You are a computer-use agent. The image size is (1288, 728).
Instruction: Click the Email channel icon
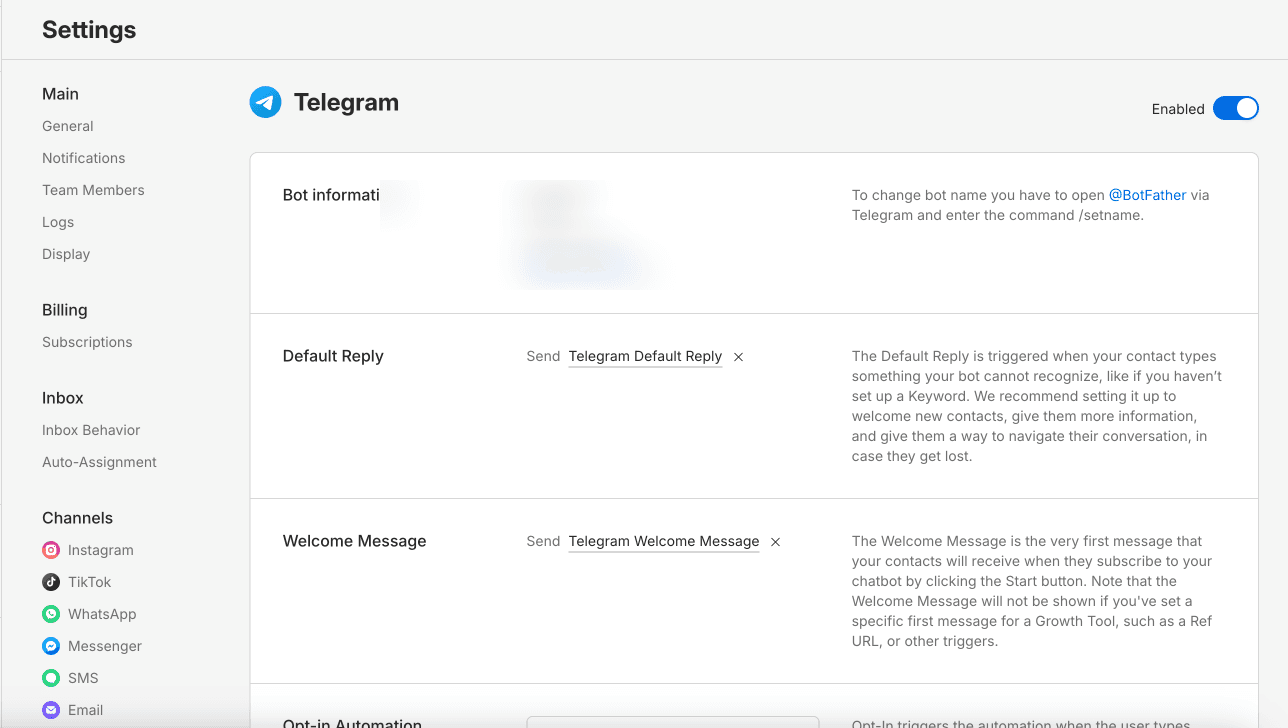(51, 710)
